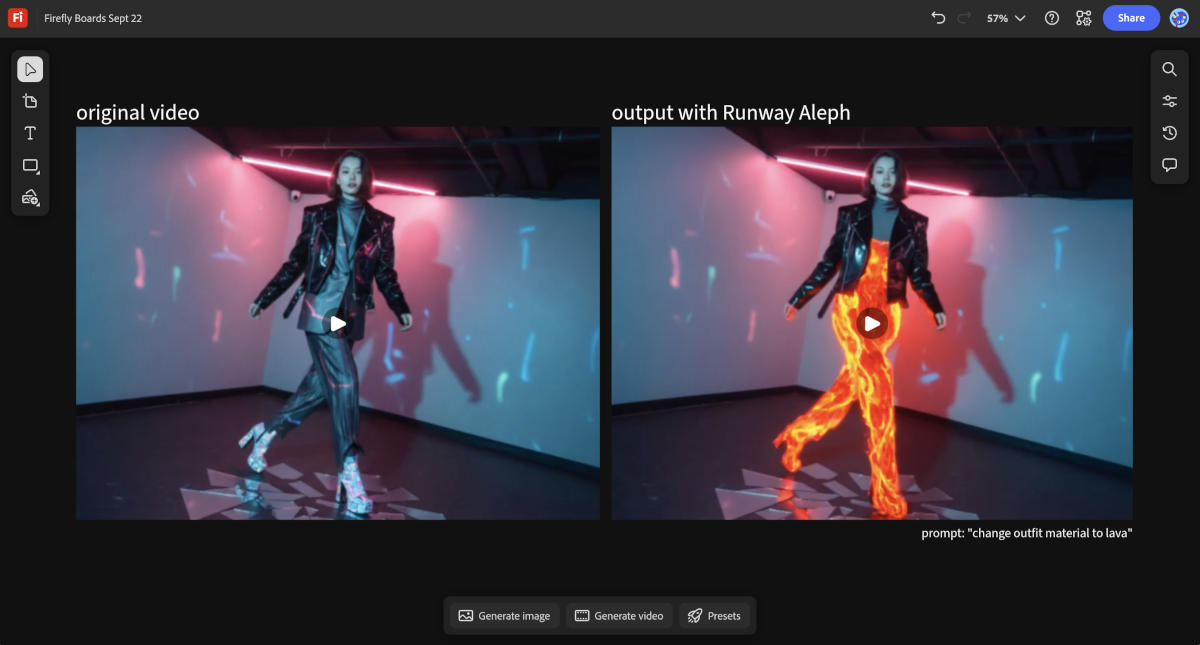
Task: Click Generate image button
Action: point(504,616)
